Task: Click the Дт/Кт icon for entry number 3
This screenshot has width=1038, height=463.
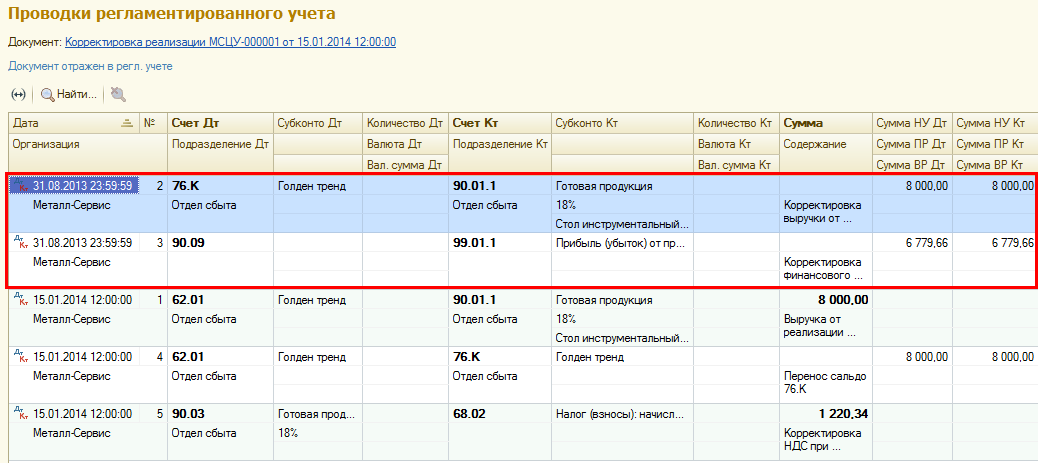Action: pyautogui.click(x=21, y=243)
